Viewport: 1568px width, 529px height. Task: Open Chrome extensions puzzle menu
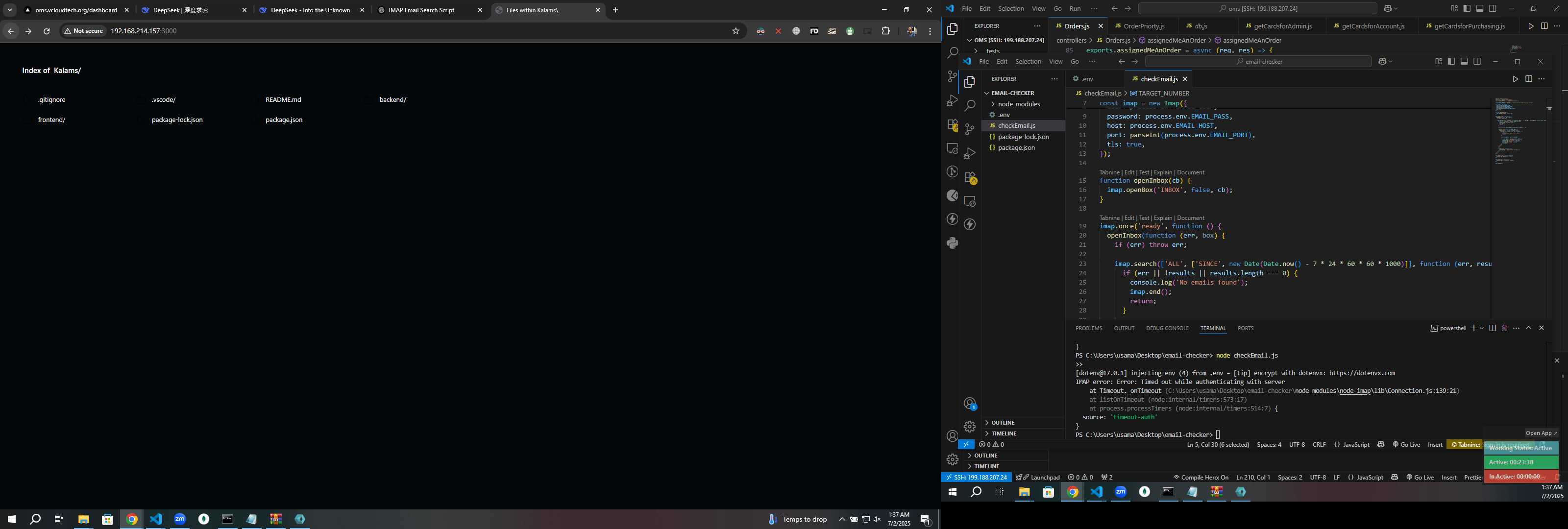click(x=885, y=31)
